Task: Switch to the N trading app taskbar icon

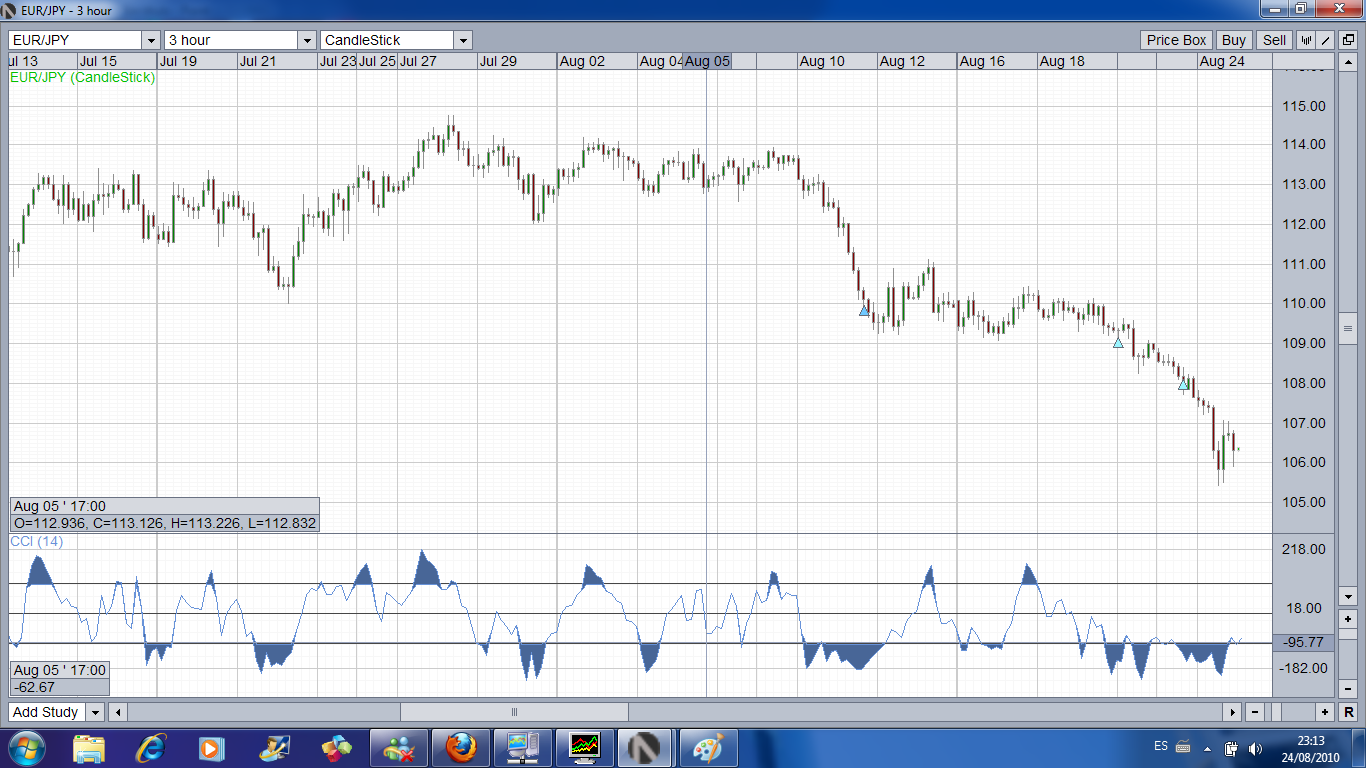Action: tap(646, 747)
